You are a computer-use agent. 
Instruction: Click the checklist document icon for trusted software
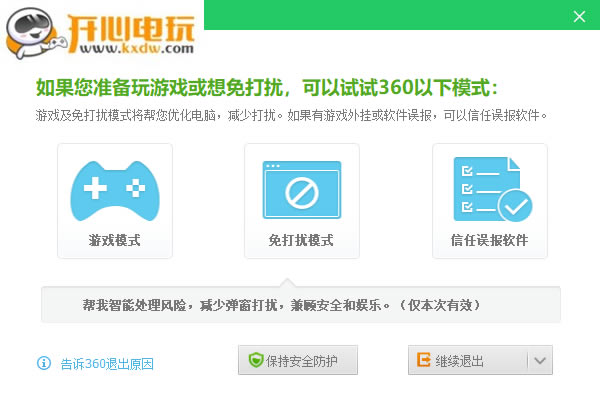pyautogui.click(x=483, y=185)
